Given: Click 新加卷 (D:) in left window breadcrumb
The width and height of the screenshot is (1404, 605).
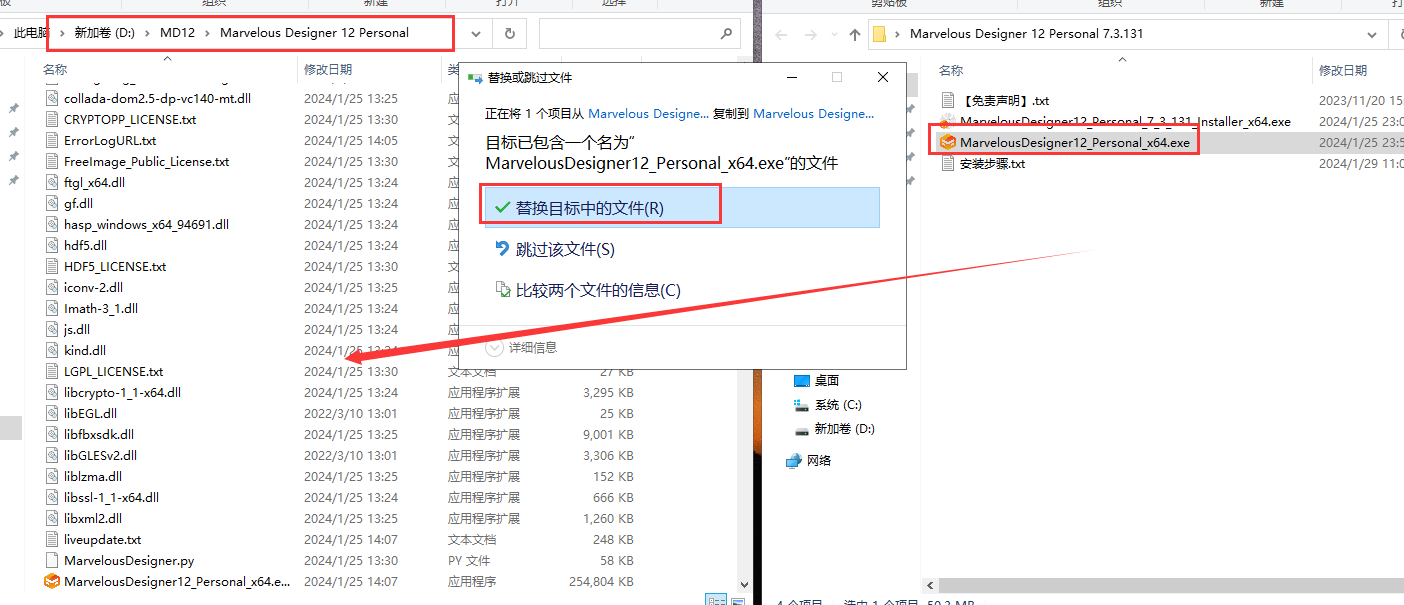Looking at the screenshot, I should tap(104, 33).
